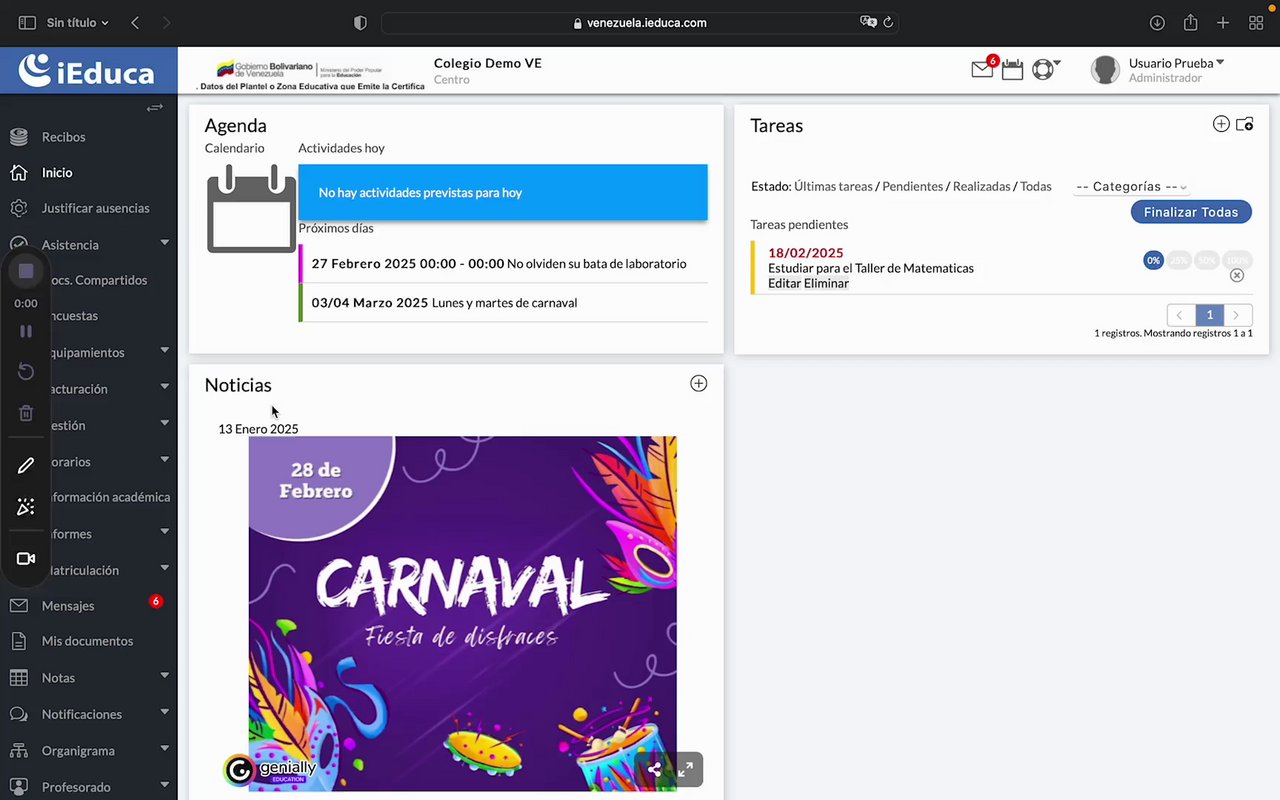The width and height of the screenshot is (1280, 800).
Task: Expand Carnaval presentation to fullscreen
Action: click(x=686, y=769)
